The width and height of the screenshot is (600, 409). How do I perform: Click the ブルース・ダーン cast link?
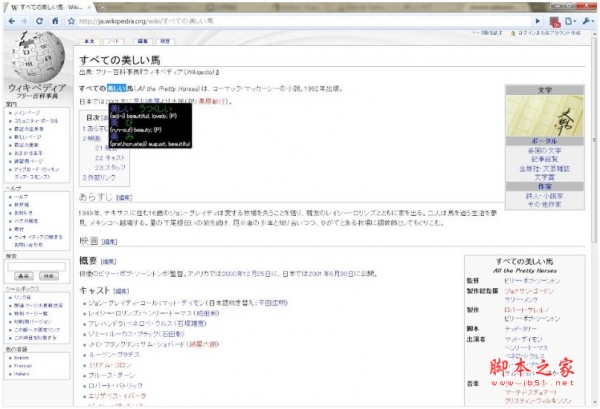coord(112,375)
